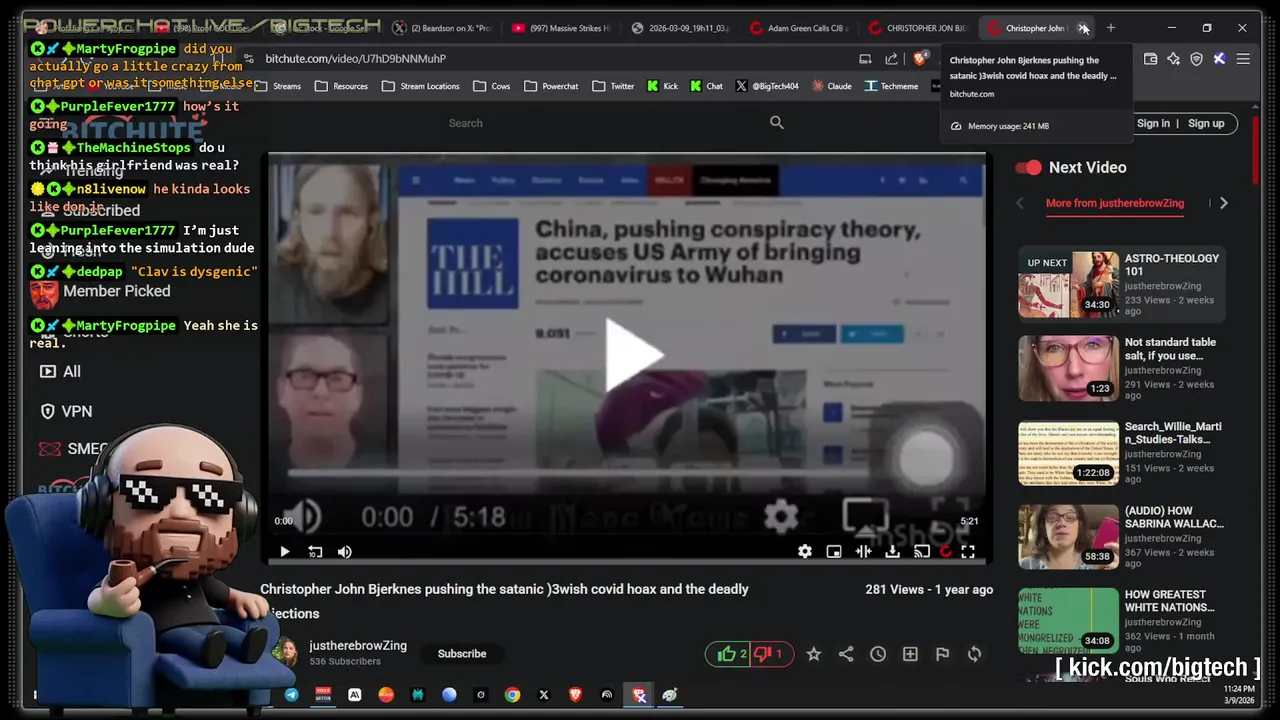Open Google Chrome from taskbar

(x=512, y=695)
